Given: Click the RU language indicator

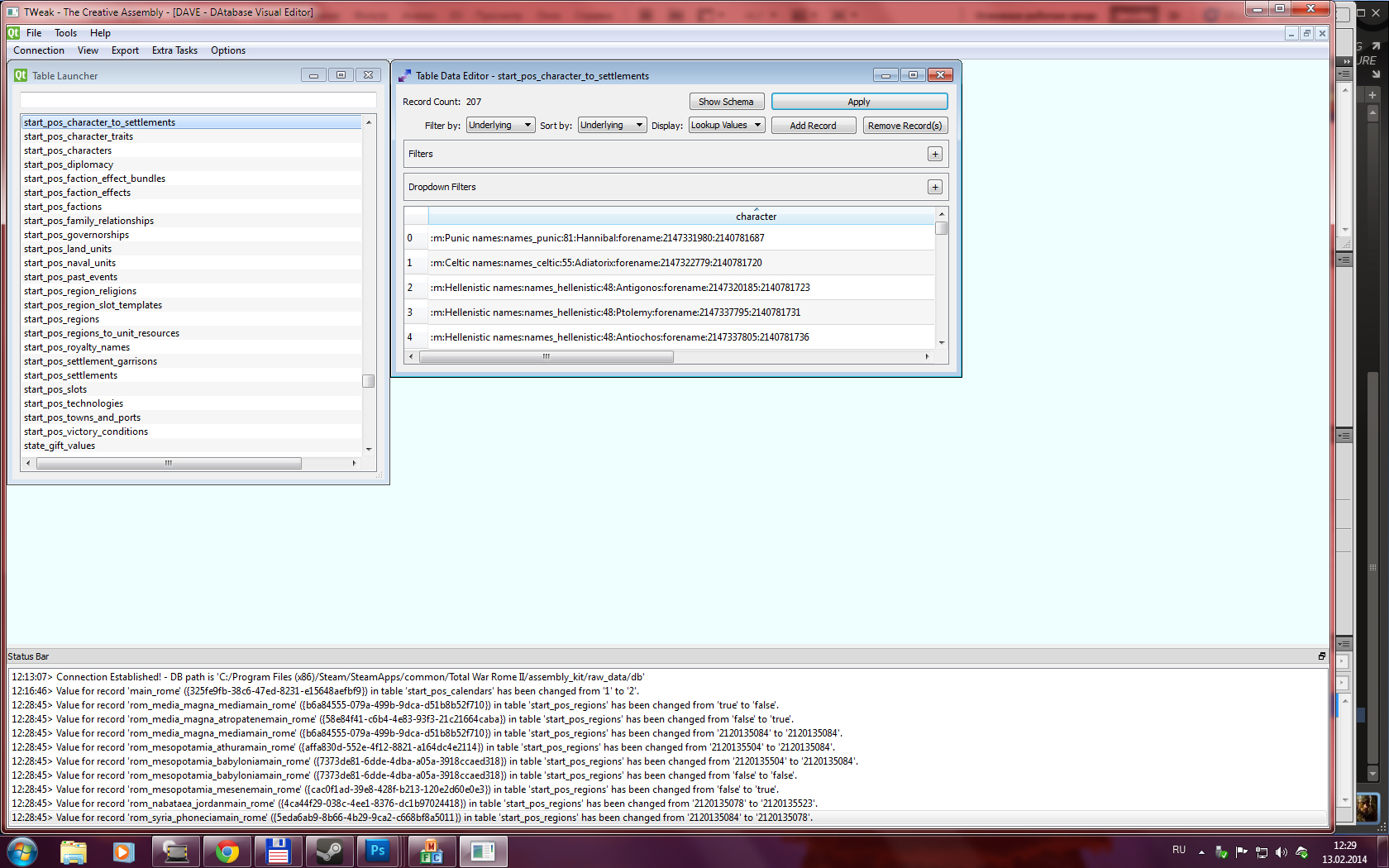Looking at the screenshot, I should 1179,850.
